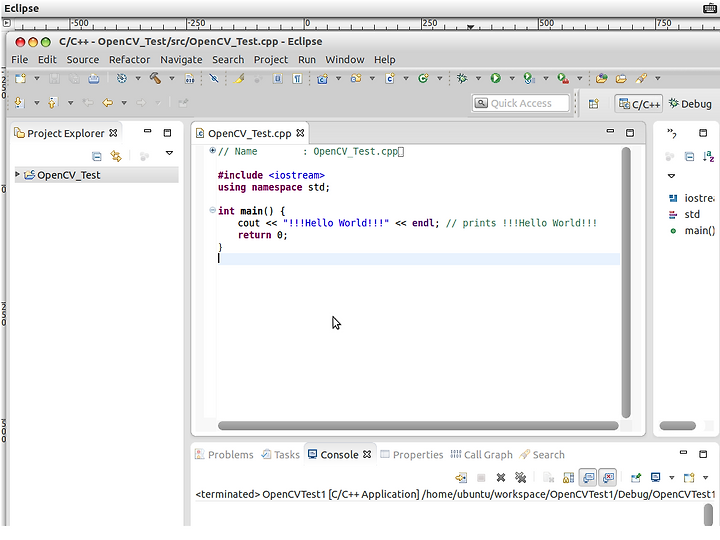Expand the OpenCV_Test project tree node
Screen dimensions: 720x540
click(17, 174)
